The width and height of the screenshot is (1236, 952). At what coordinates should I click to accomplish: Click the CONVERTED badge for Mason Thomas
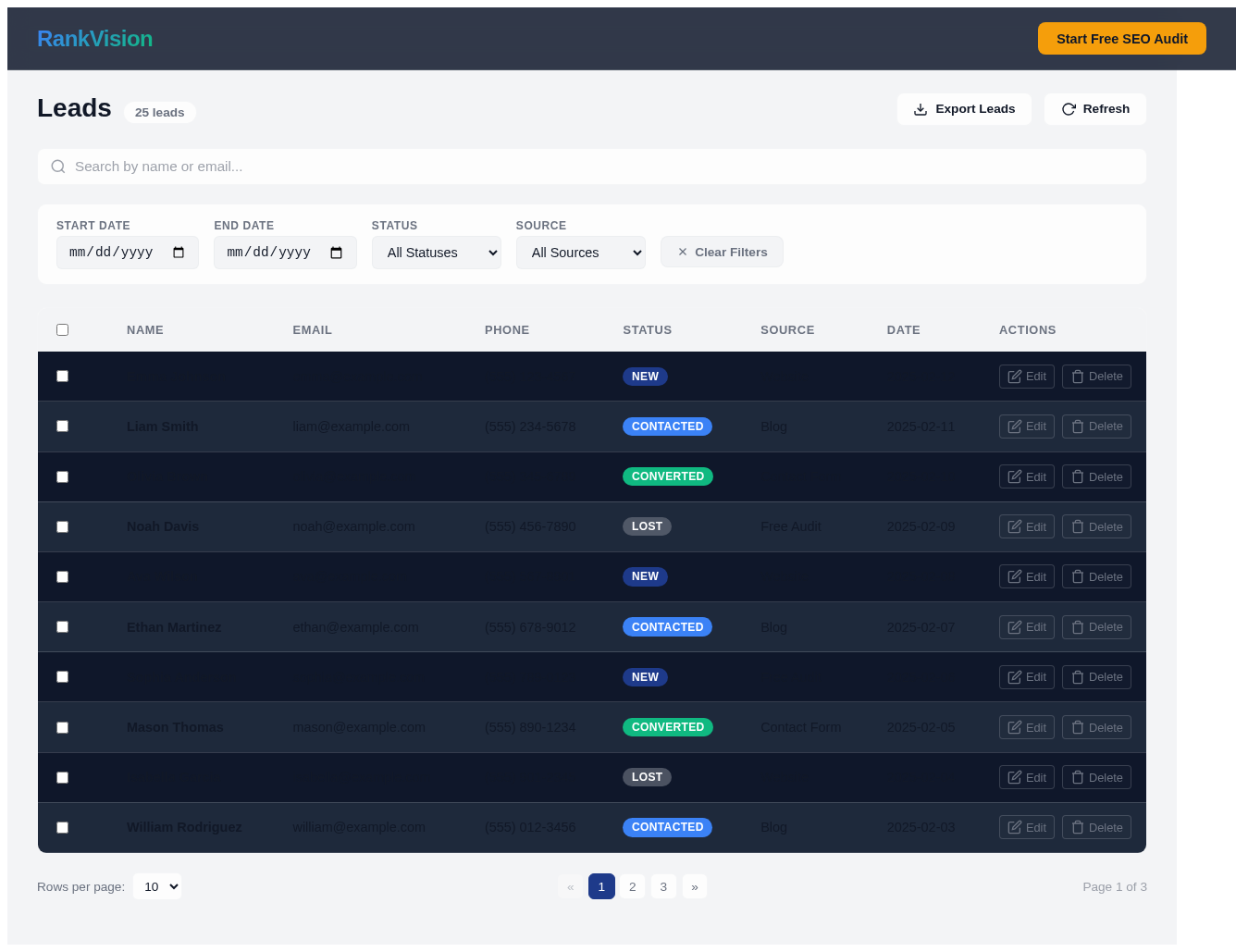click(x=668, y=727)
